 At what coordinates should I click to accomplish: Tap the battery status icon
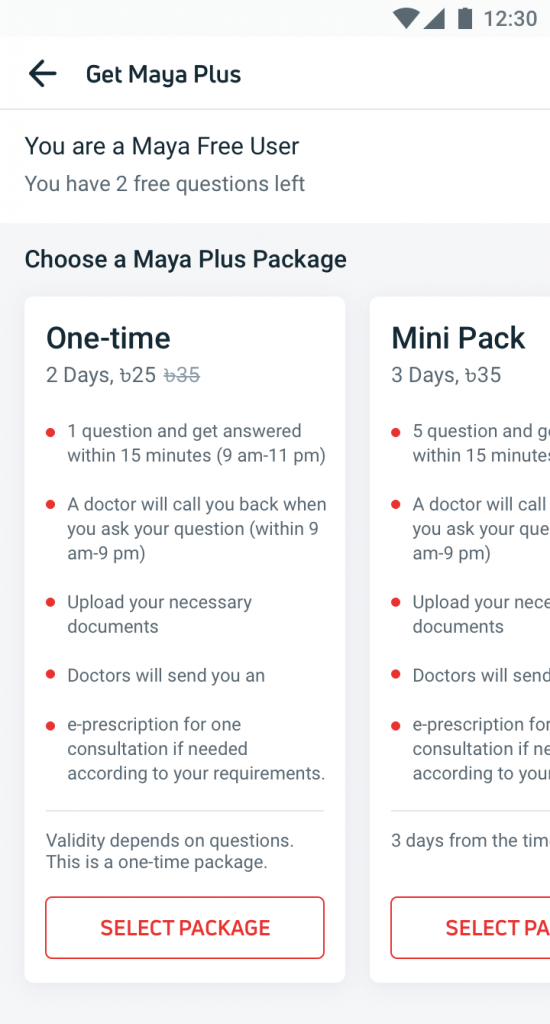(x=464, y=18)
